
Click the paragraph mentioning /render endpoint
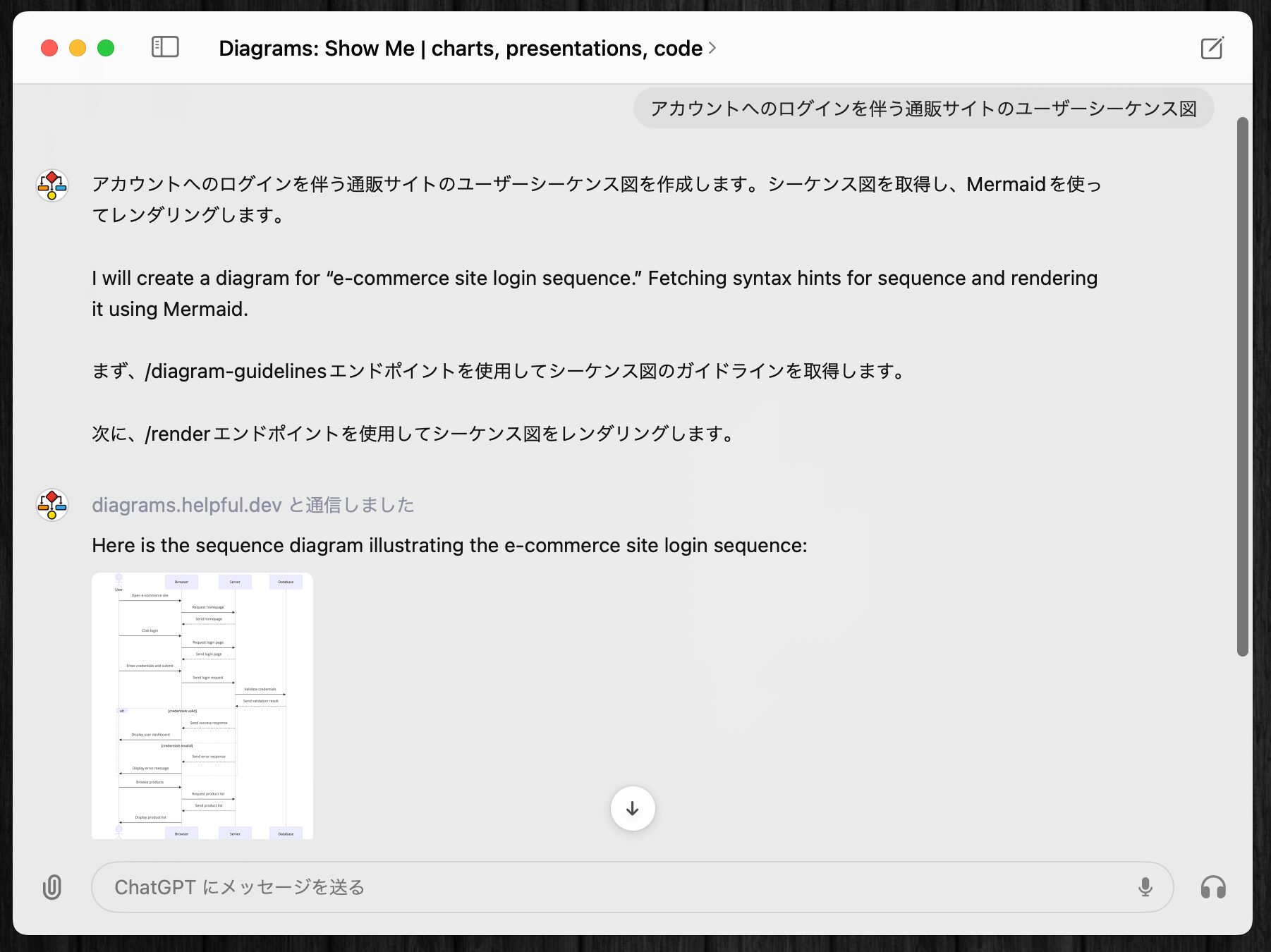click(413, 434)
